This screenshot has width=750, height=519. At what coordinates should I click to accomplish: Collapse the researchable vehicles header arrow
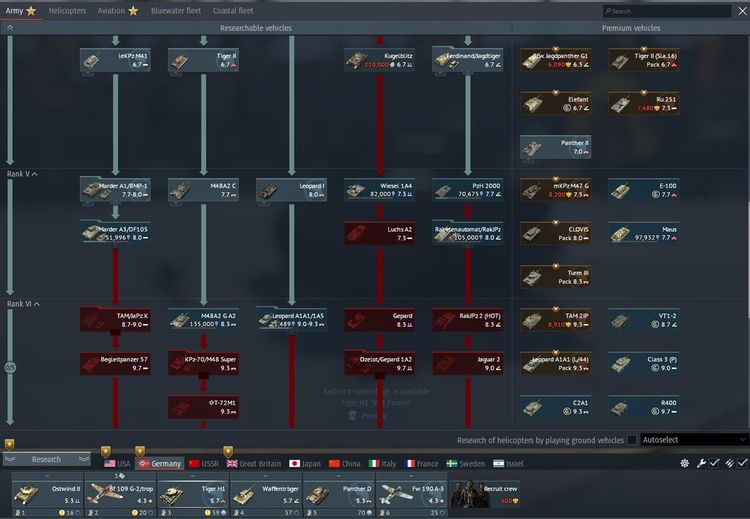[10, 28]
